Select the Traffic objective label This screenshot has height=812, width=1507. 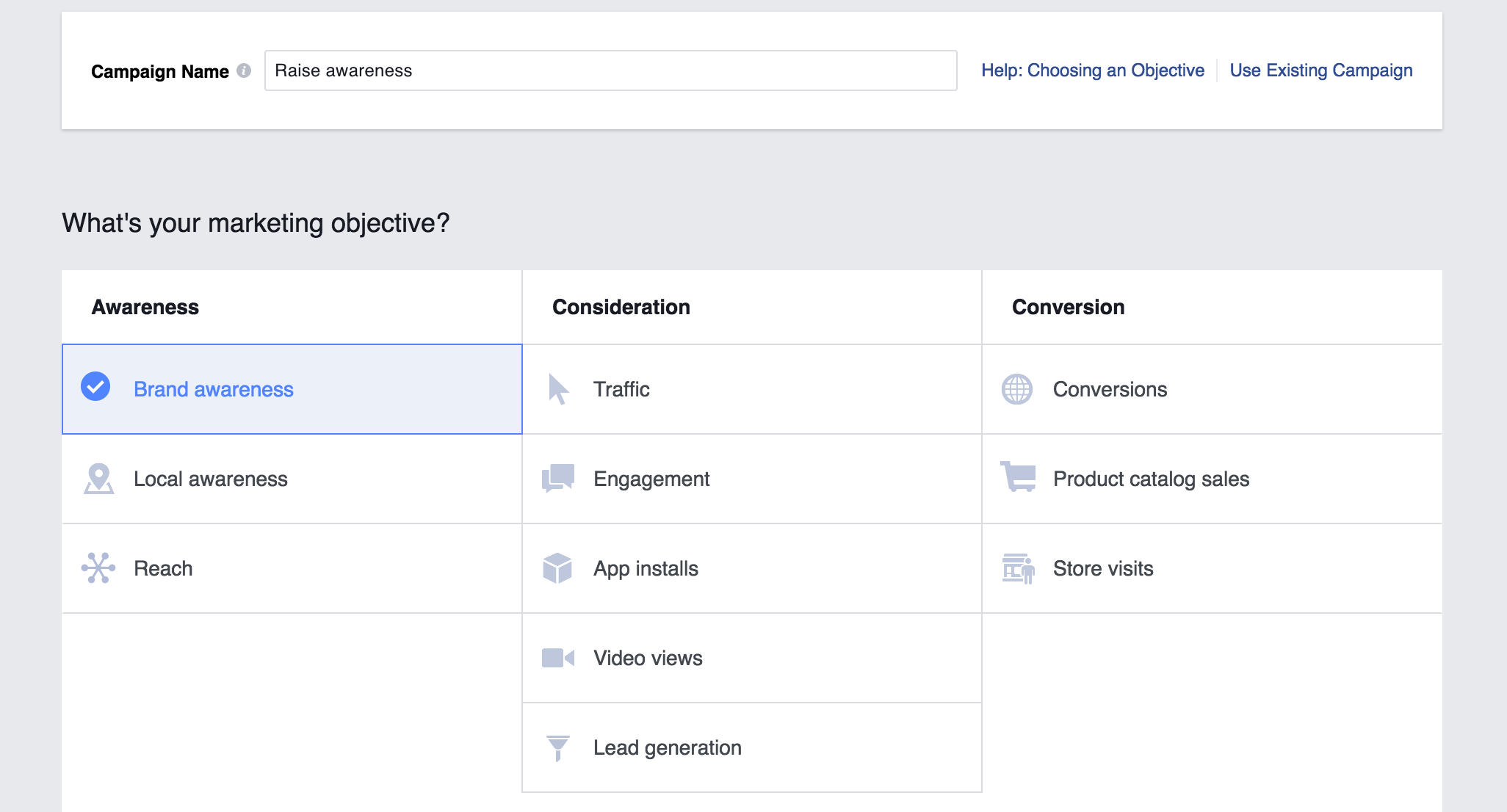tap(621, 389)
